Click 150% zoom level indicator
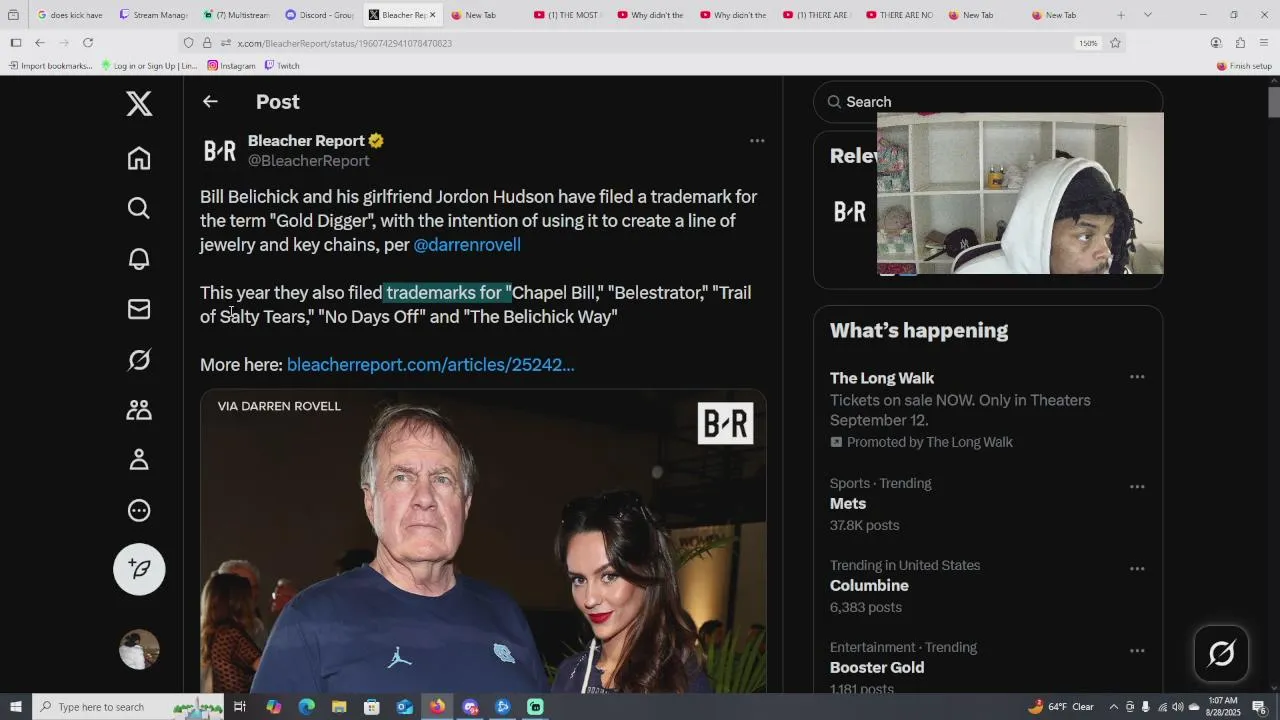This screenshot has width=1280, height=720. click(1088, 43)
